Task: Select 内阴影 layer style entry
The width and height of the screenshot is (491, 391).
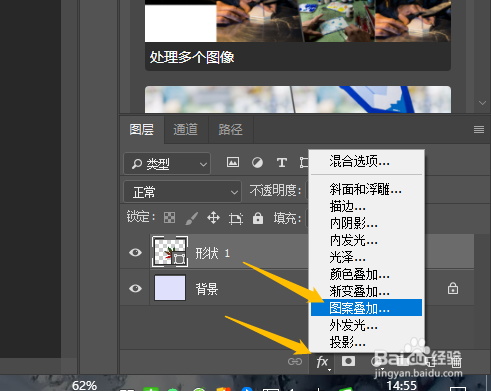Action: pyautogui.click(x=366, y=223)
